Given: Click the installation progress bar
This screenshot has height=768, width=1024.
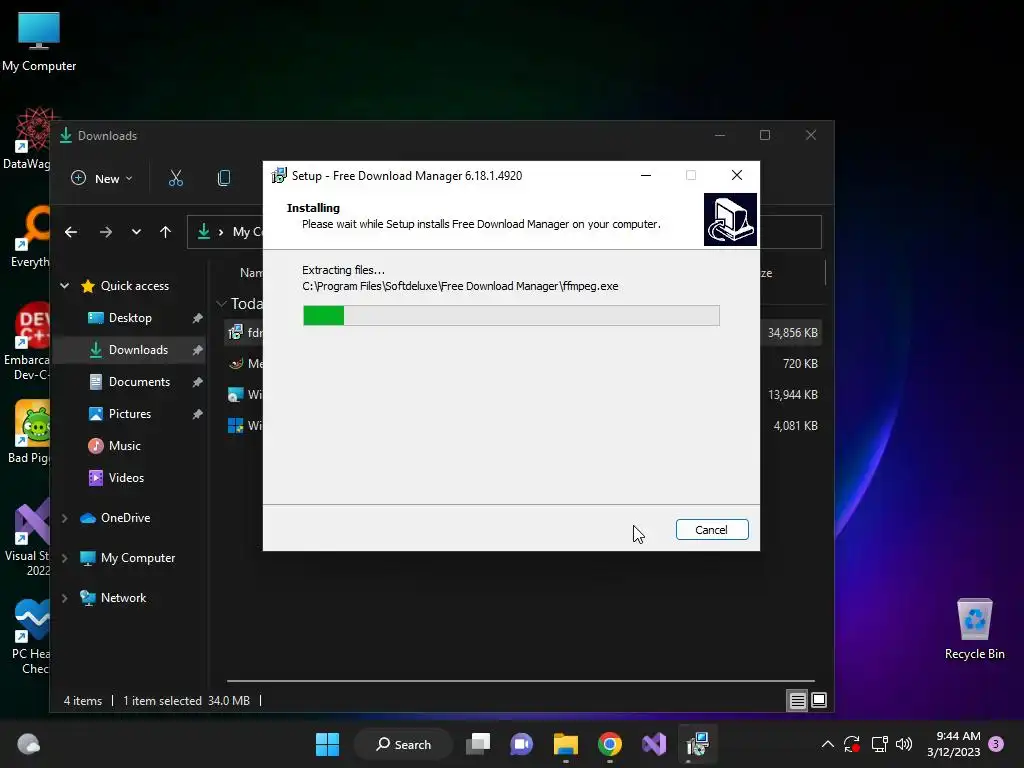Looking at the screenshot, I should click(x=511, y=315).
